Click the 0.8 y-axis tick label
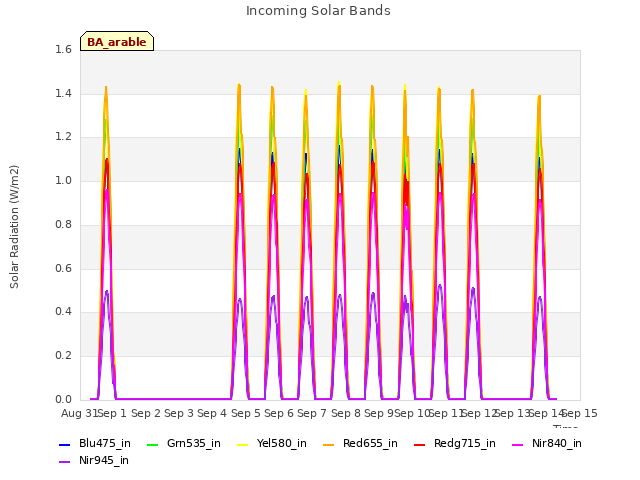The width and height of the screenshot is (640, 480). click(63, 225)
